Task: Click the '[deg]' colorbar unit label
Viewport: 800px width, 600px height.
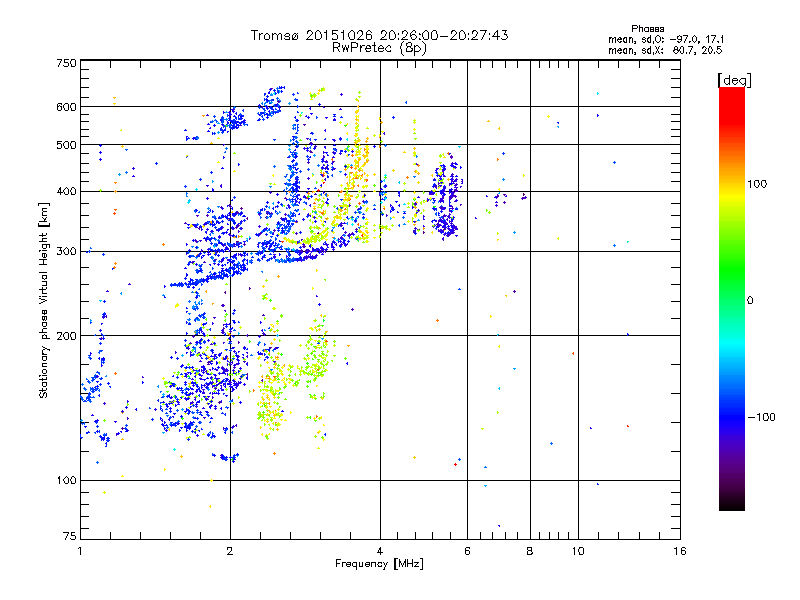Action: coord(734,80)
